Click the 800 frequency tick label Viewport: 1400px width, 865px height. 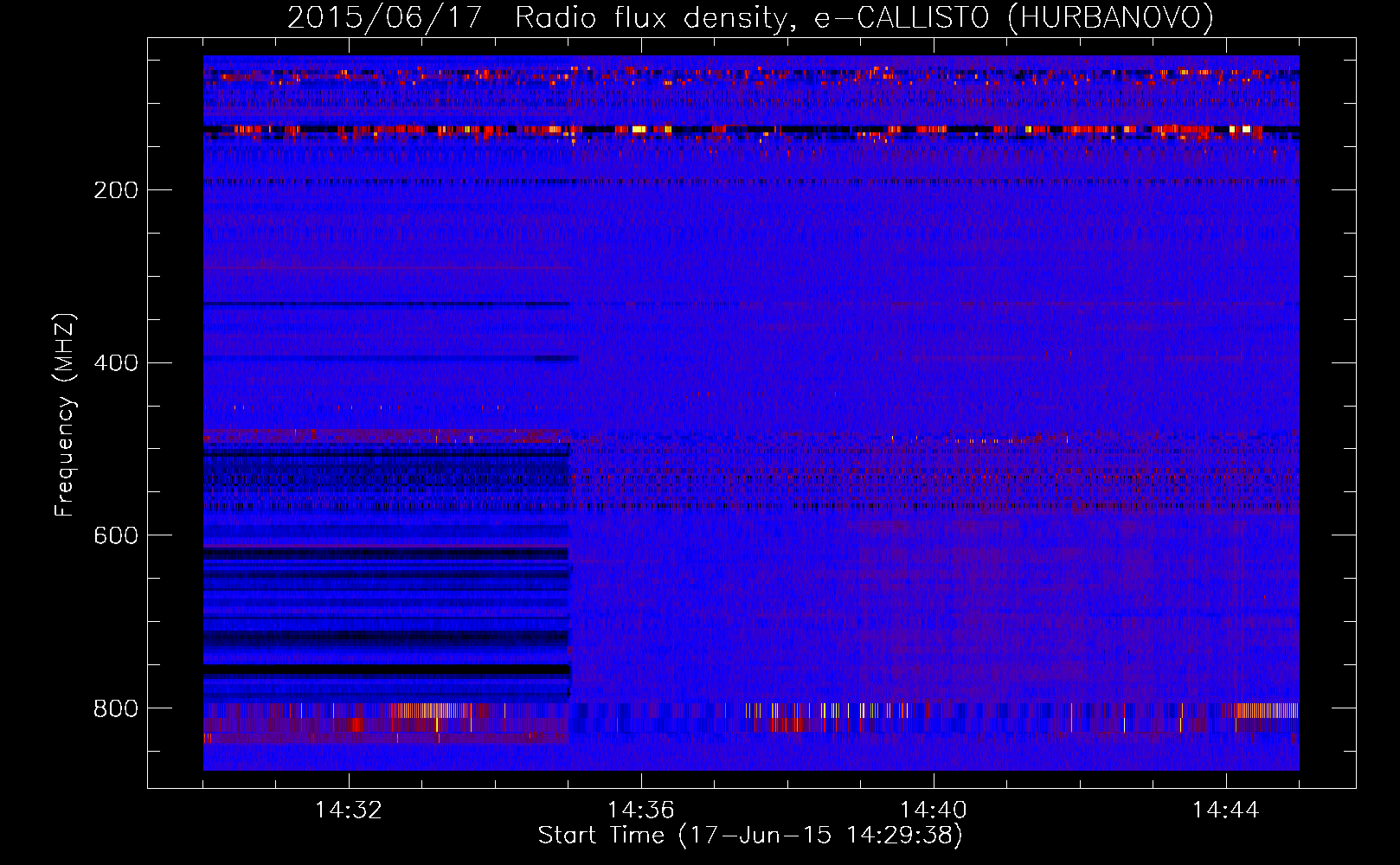[x=116, y=709]
